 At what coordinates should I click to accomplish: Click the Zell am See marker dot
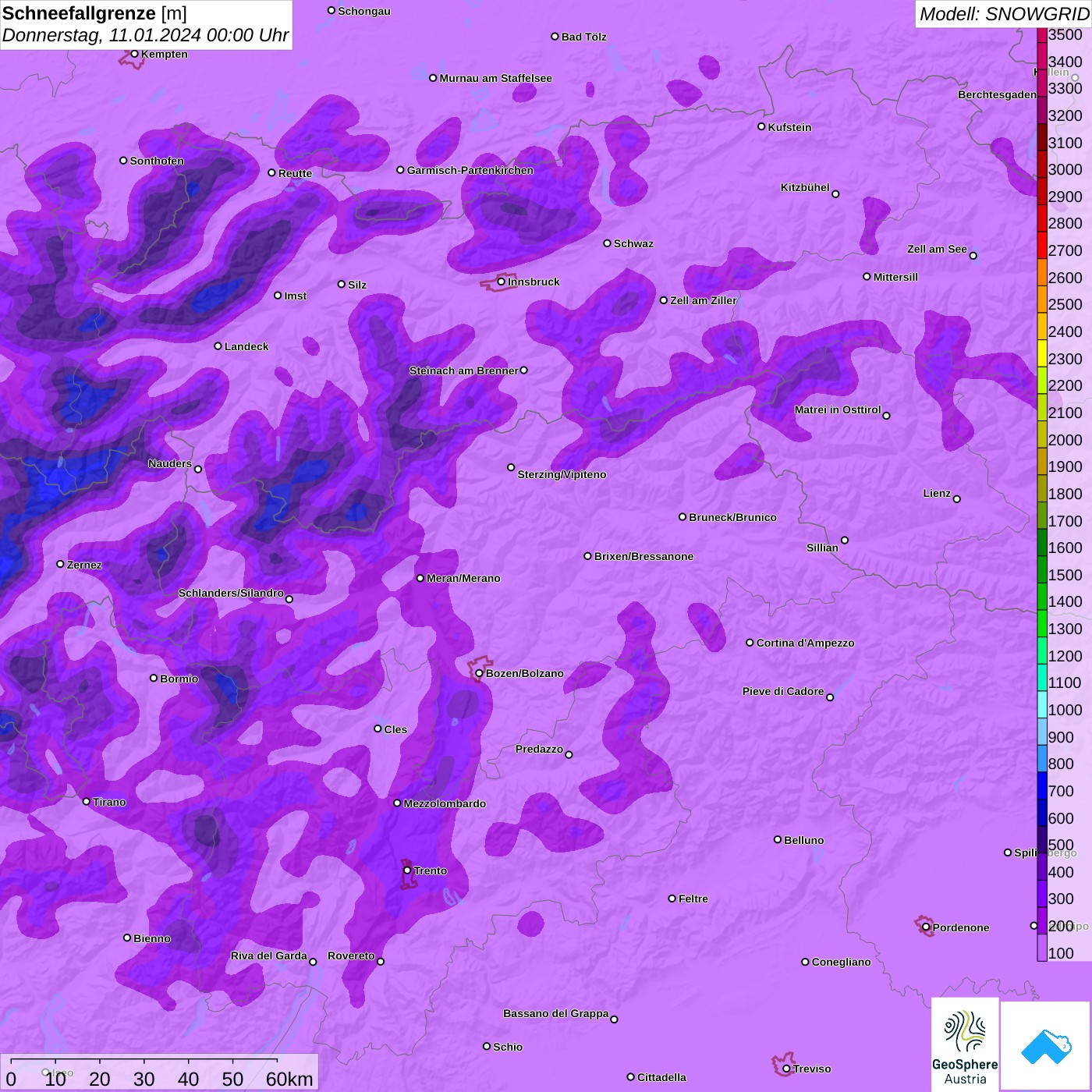(973, 255)
